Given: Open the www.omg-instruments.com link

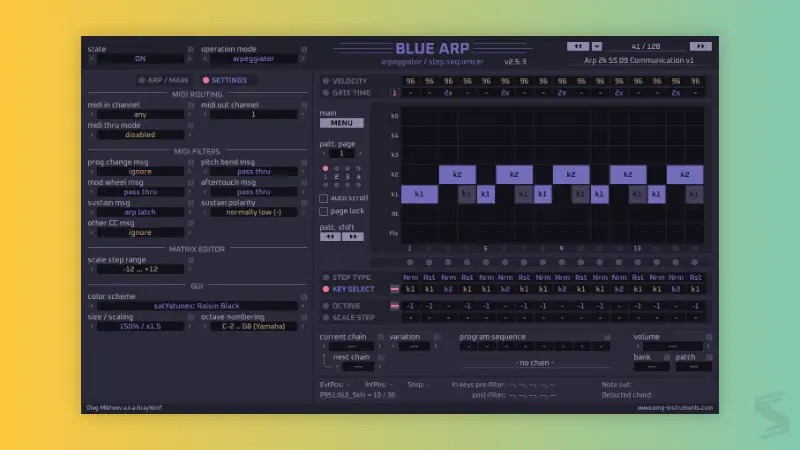Looking at the screenshot, I should (x=675, y=408).
